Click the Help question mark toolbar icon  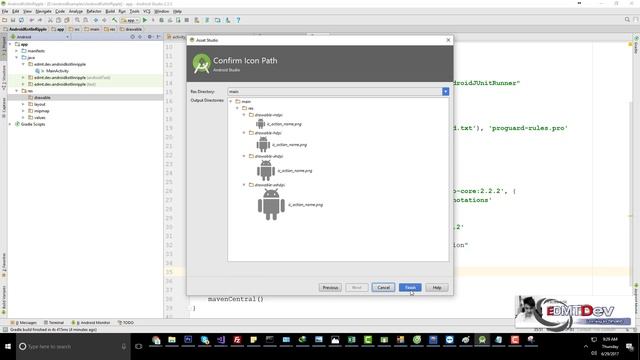pos(238,20)
